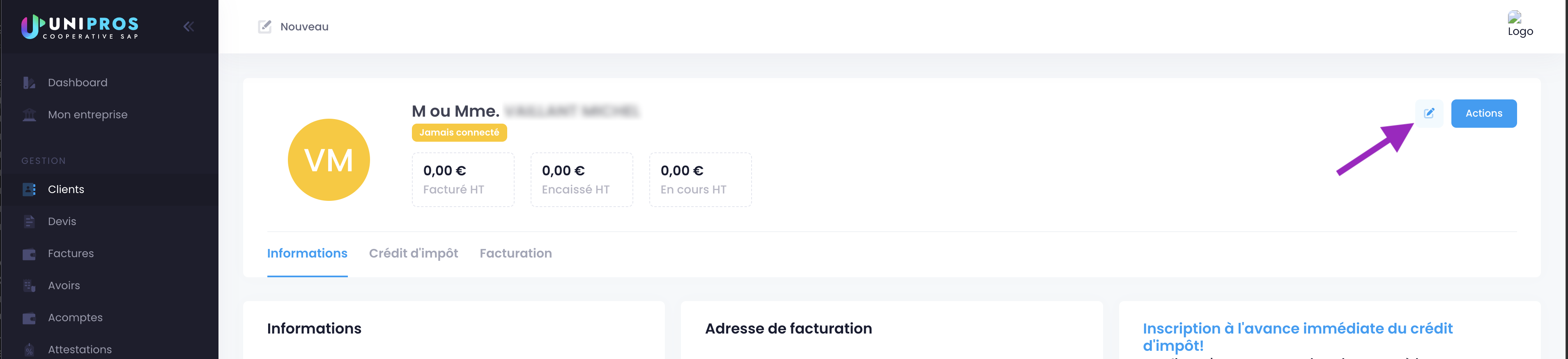Open the Actions button menu

click(x=1483, y=113)
